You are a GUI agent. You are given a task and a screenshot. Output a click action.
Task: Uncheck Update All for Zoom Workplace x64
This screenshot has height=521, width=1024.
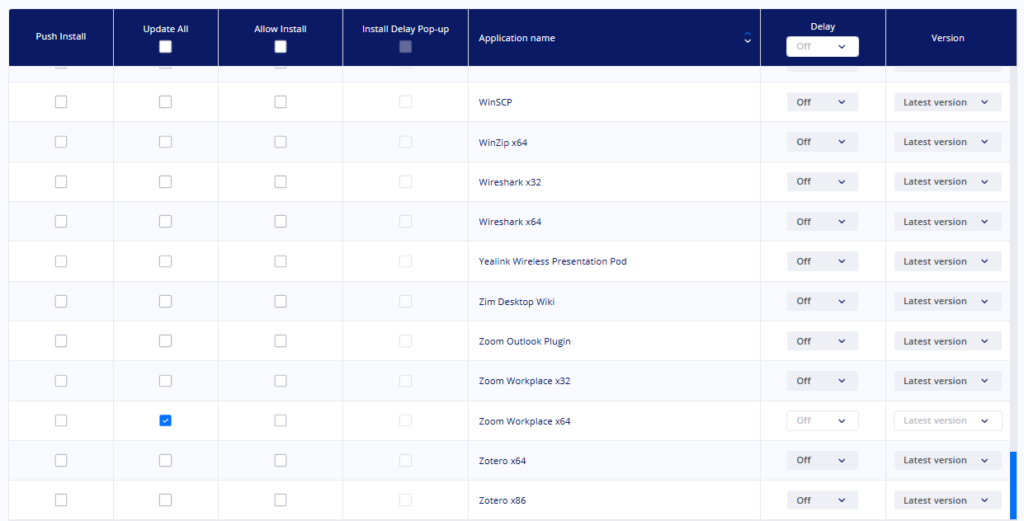click(x=165, y=420)
